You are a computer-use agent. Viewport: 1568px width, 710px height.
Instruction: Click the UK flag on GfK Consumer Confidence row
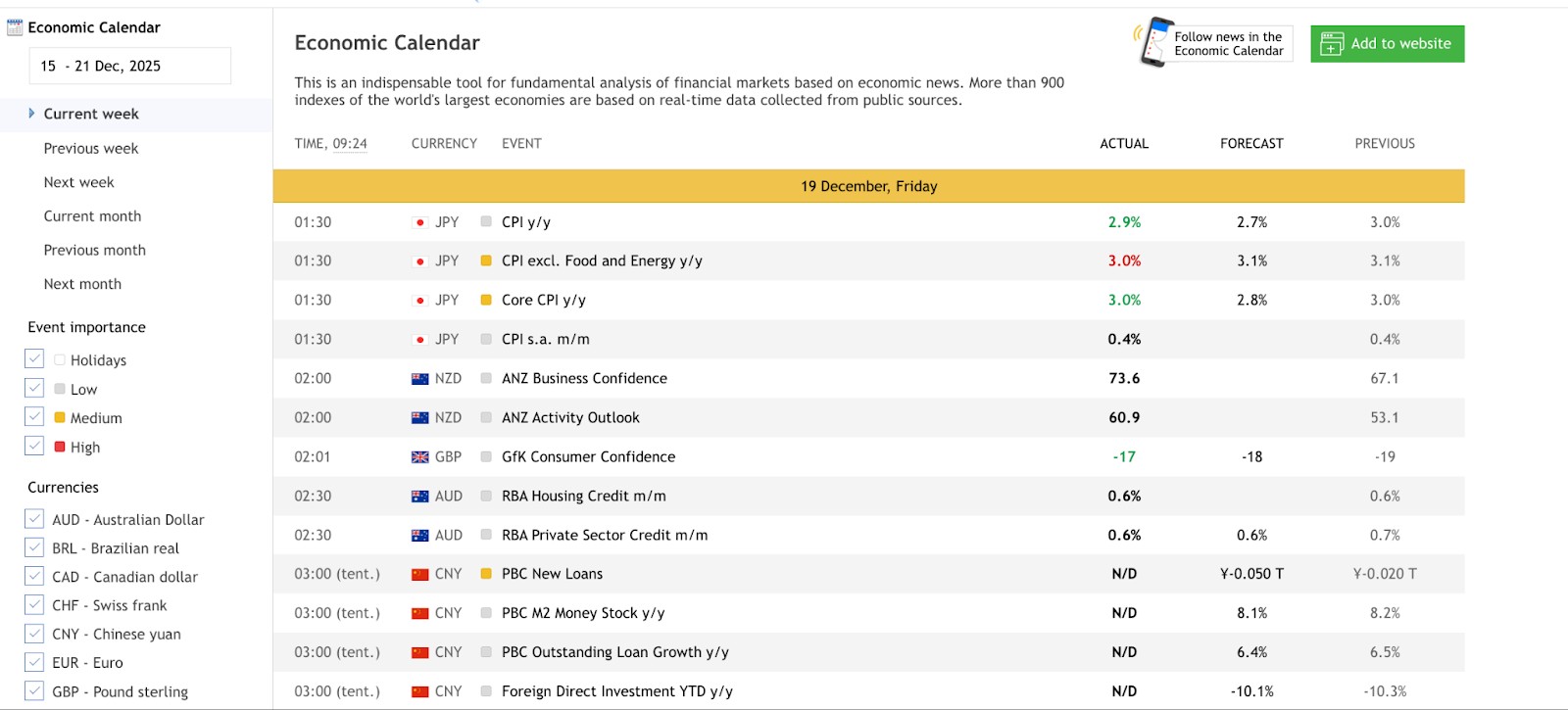419,457
